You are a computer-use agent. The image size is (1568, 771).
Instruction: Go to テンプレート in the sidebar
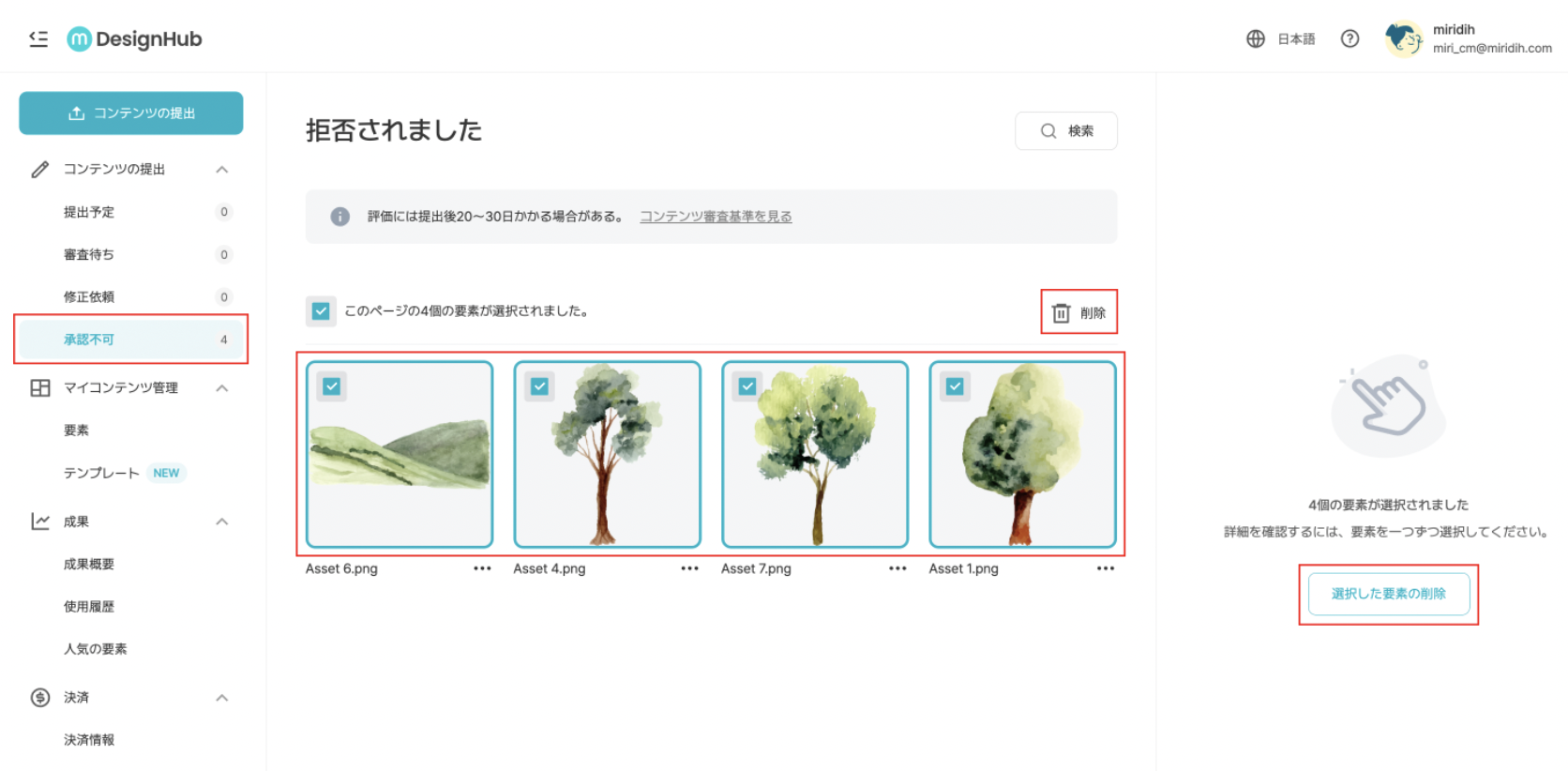coord(101,473)
